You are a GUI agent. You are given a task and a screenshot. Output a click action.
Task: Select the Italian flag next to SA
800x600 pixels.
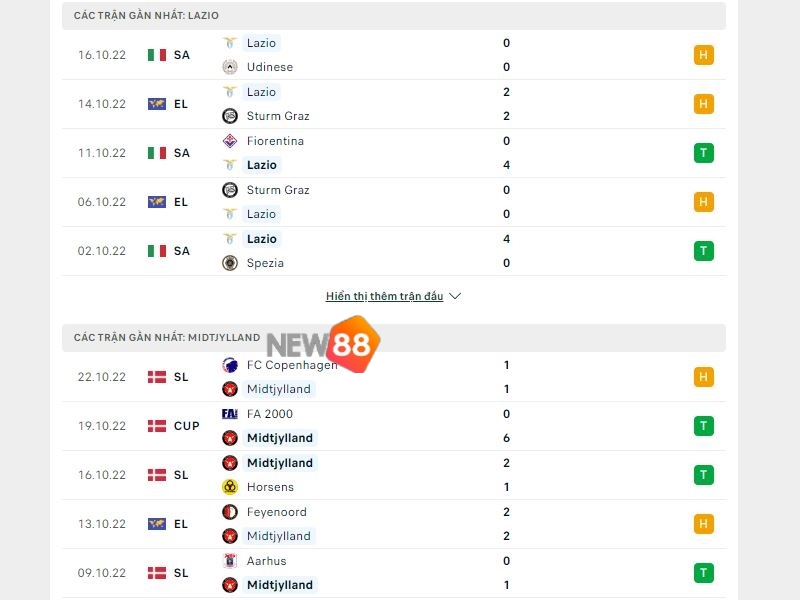click(156, 55)
